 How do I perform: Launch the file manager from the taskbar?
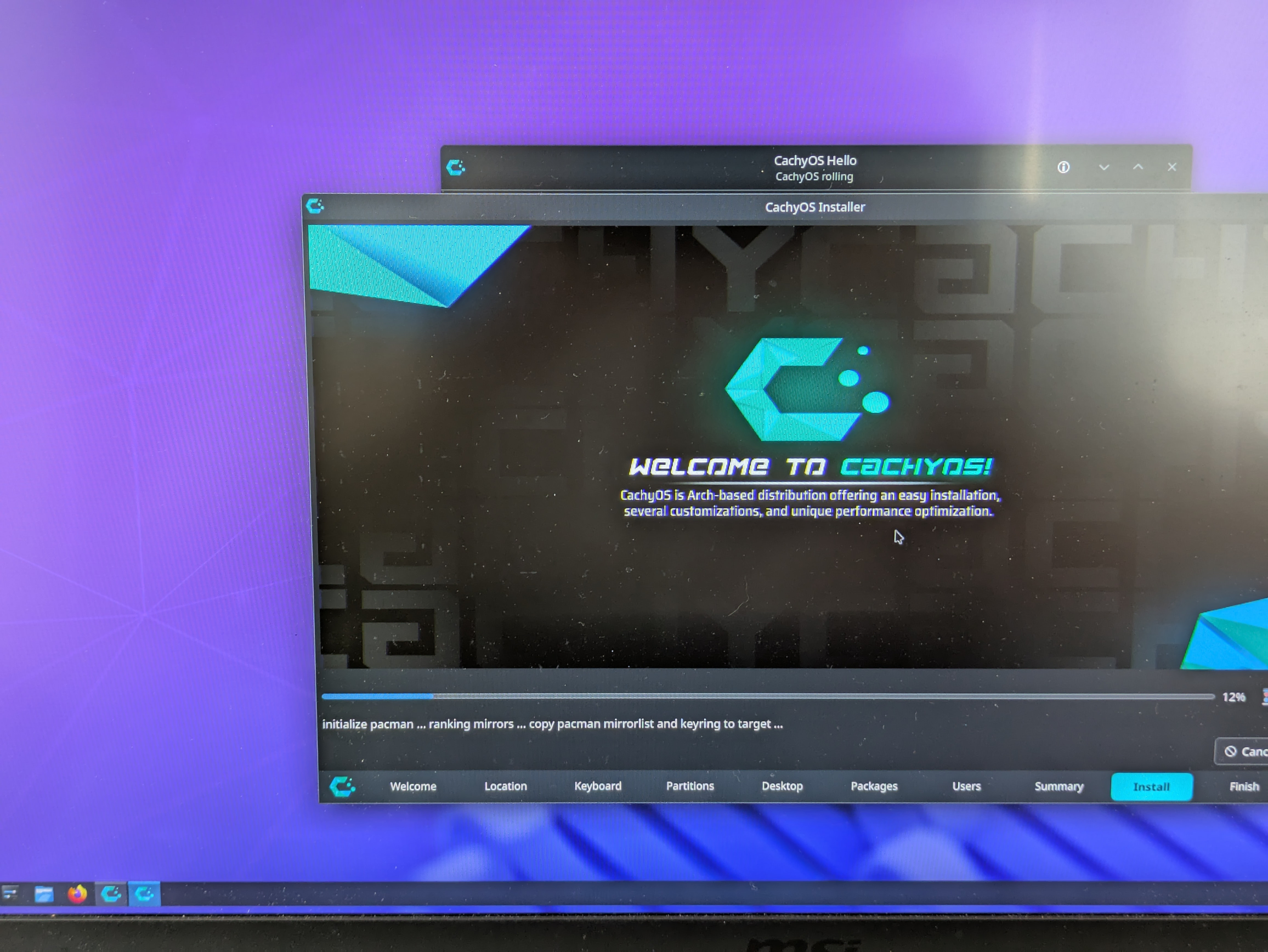click(x=45, y=894)
